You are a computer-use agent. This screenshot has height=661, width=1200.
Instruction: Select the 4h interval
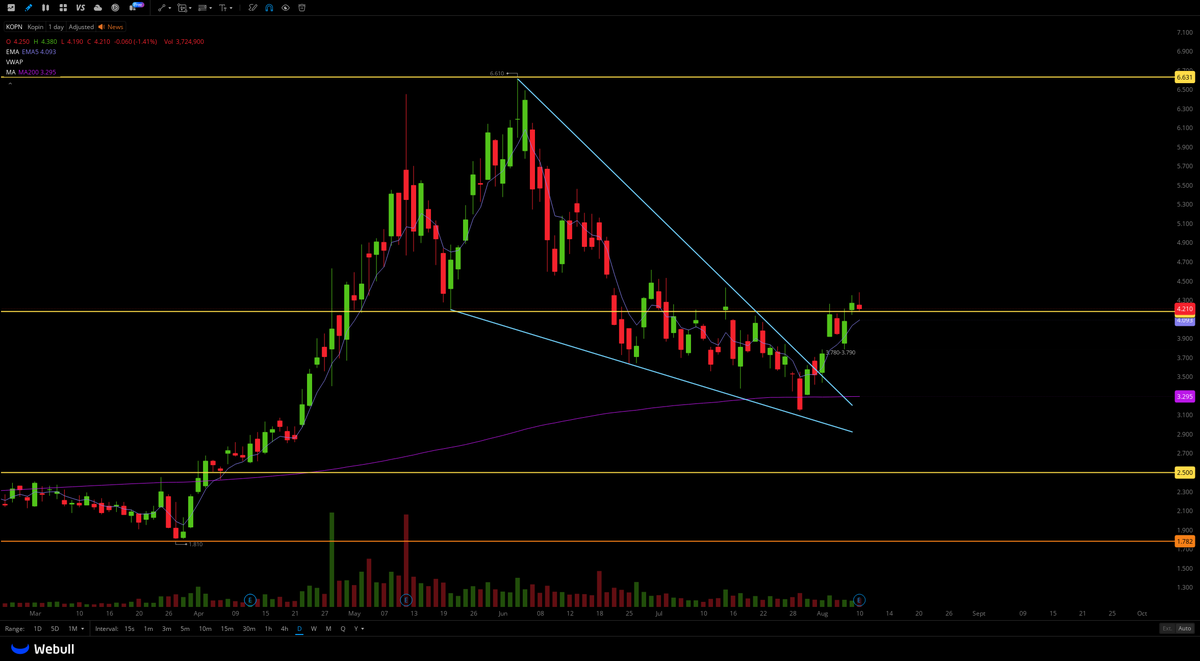click(284, 629)
